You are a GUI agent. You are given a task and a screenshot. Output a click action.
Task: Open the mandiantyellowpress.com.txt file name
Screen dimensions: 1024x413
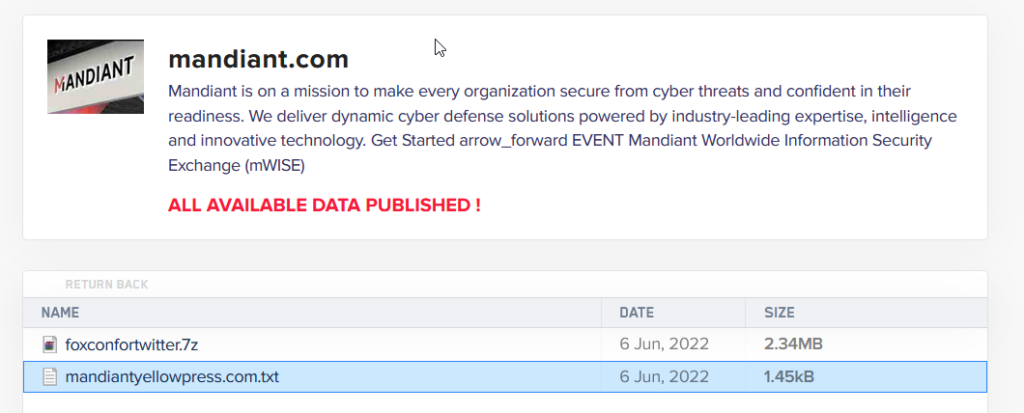(172, 377)
